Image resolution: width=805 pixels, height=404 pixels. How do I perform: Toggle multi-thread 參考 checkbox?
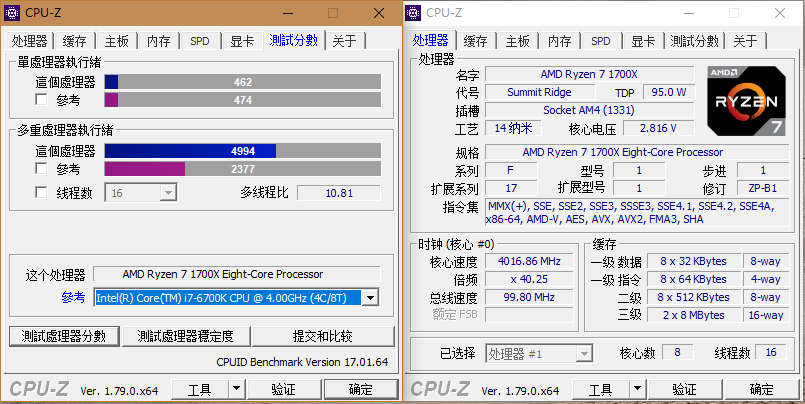click(x=41, y=168)
